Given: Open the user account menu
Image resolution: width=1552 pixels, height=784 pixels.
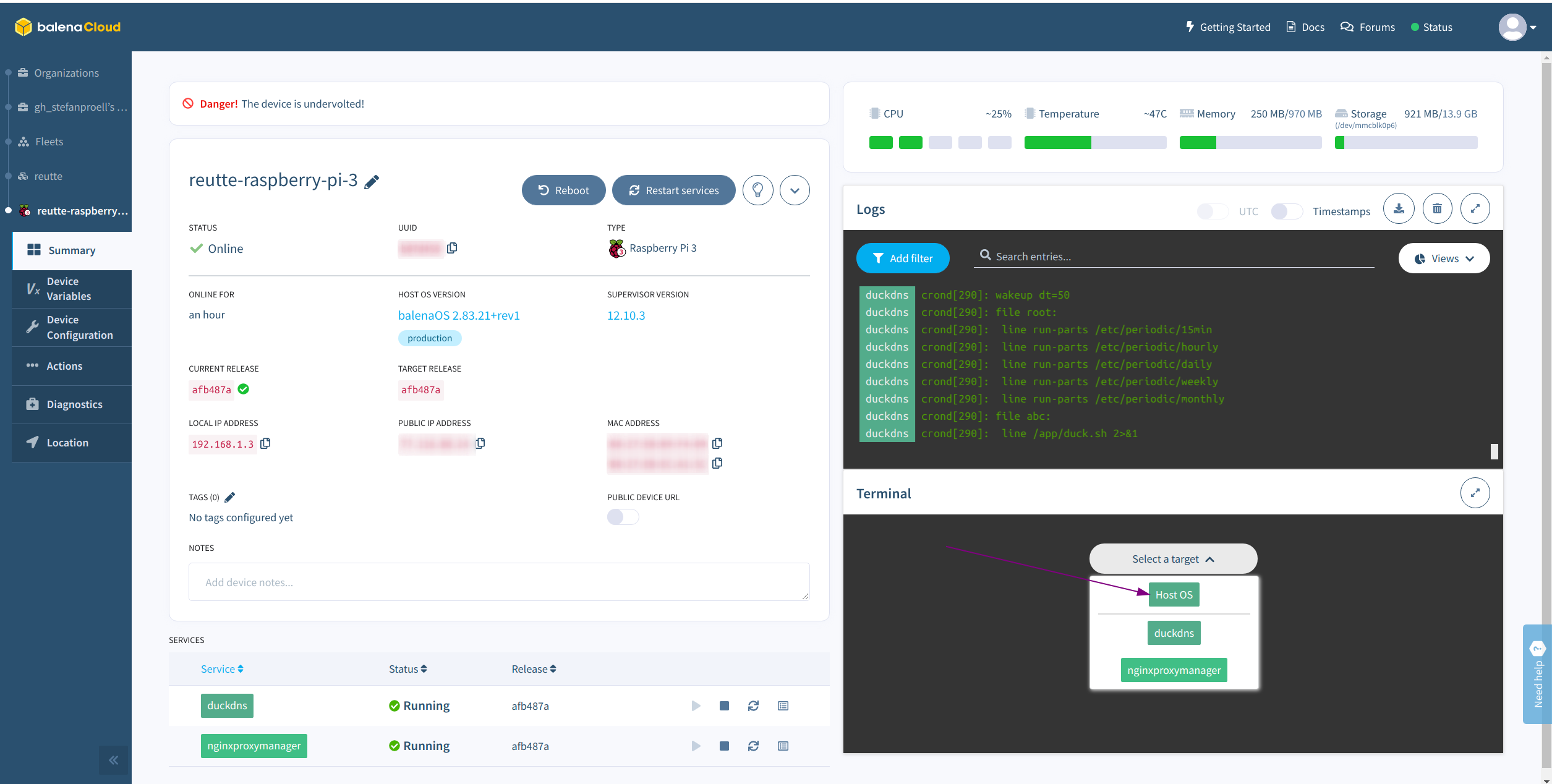Looking at the screenshot, I should coord(1517,27).
